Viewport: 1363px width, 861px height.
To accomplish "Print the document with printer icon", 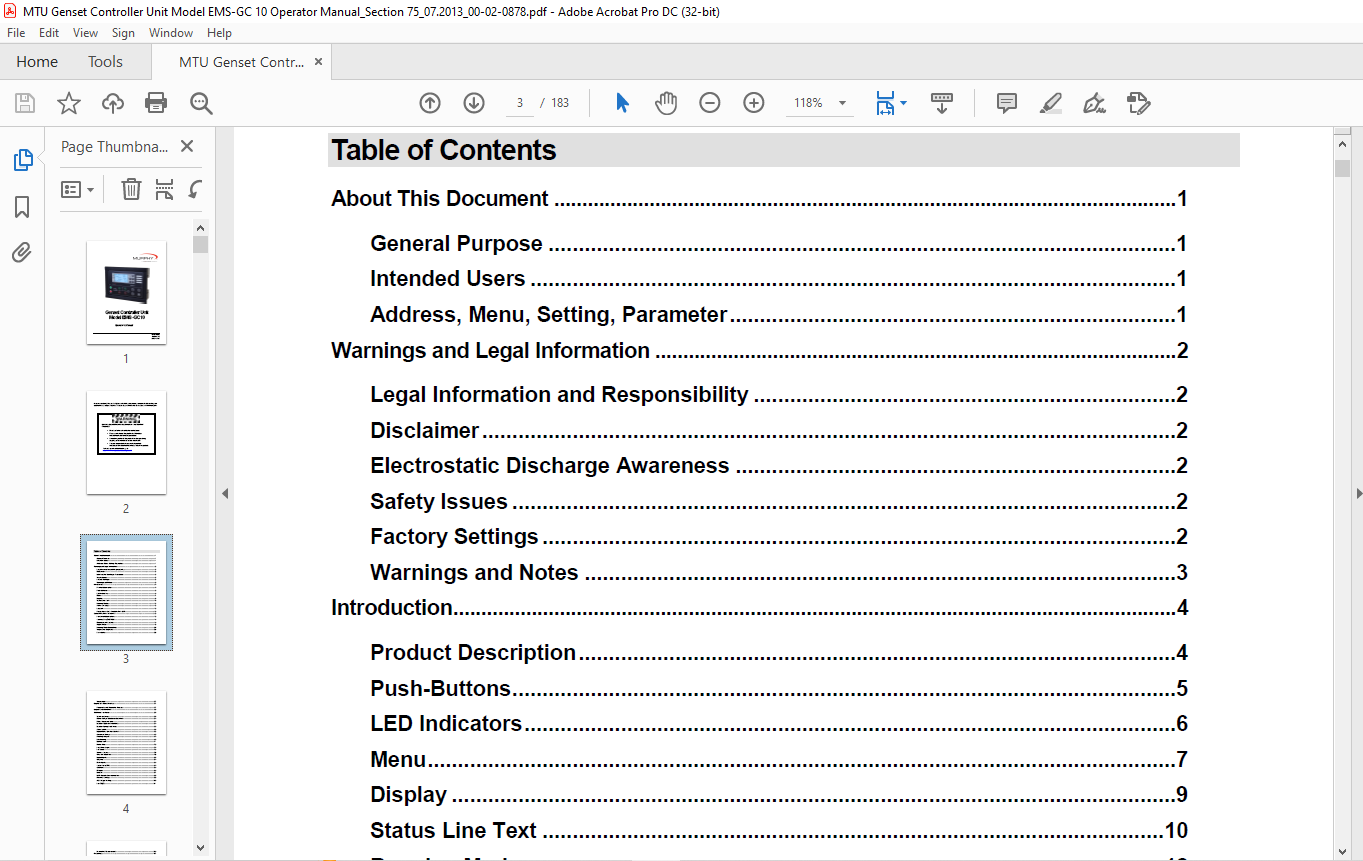I will coord(156,103).
